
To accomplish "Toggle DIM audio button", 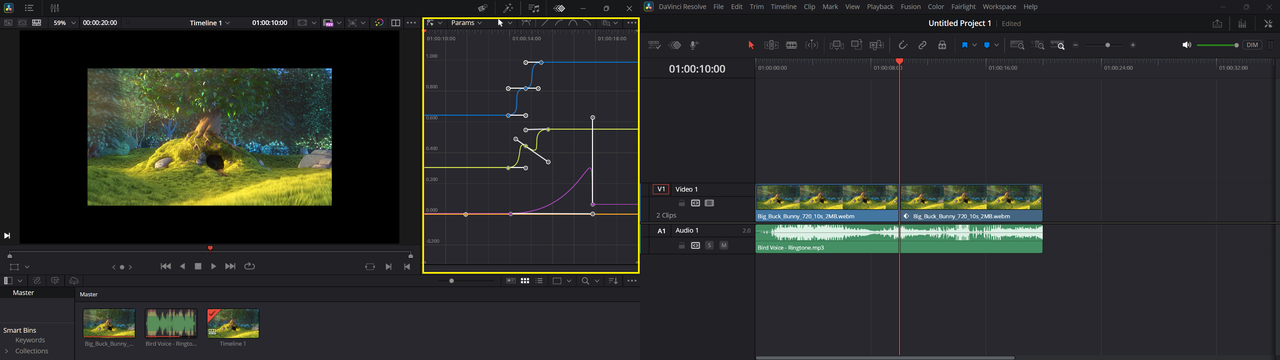I will point(1252,45).
